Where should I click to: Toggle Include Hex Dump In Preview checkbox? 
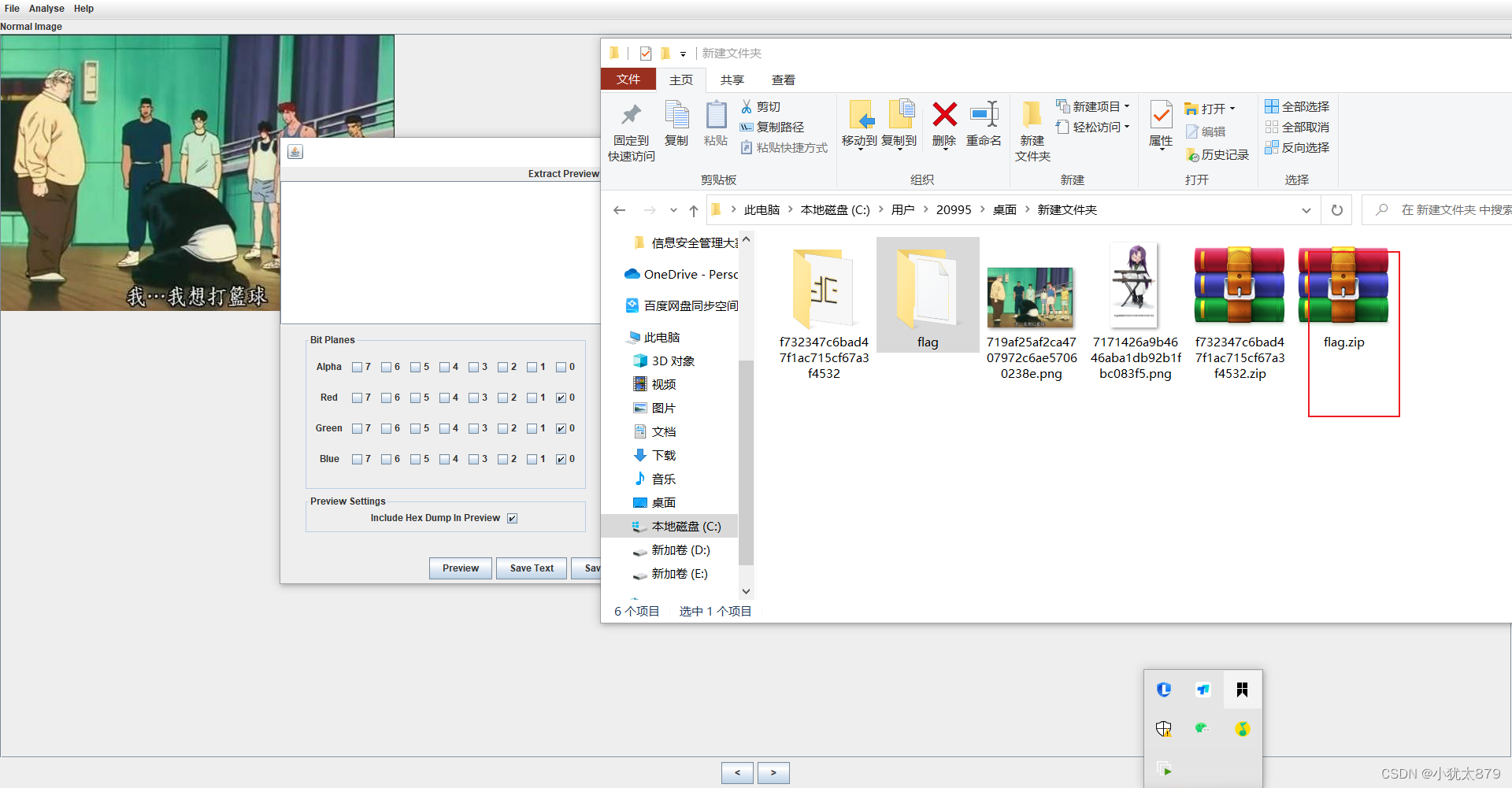(512, 518)
